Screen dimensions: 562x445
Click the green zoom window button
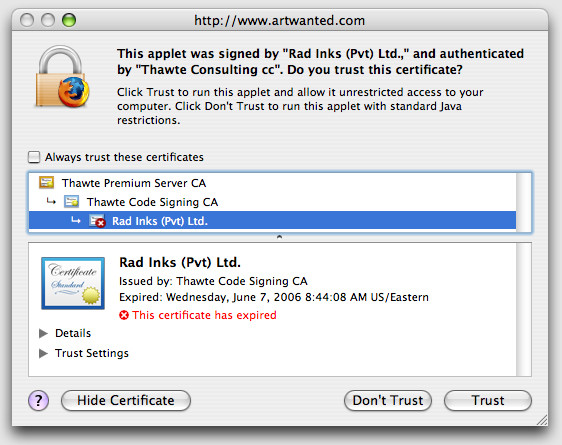pyautogui.click(x=69, y=20)
